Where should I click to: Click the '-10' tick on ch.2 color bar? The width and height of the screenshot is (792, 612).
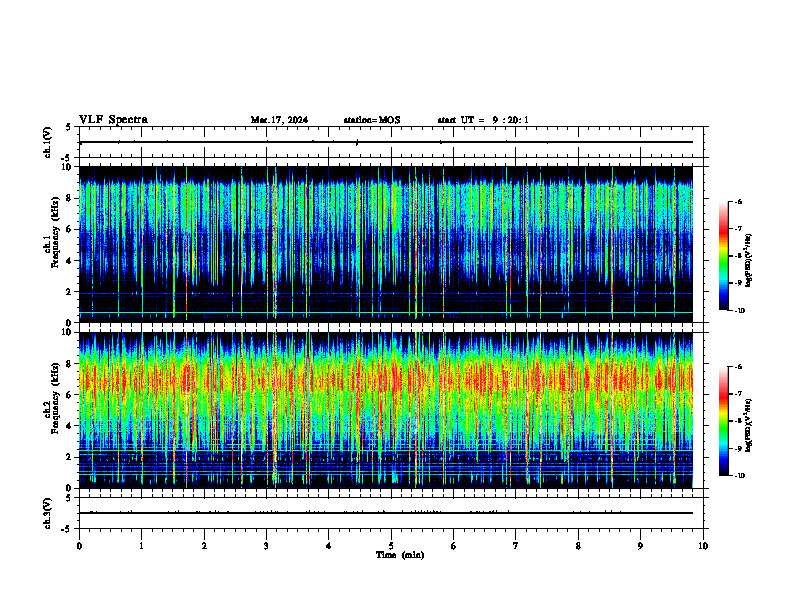(740, 476)
